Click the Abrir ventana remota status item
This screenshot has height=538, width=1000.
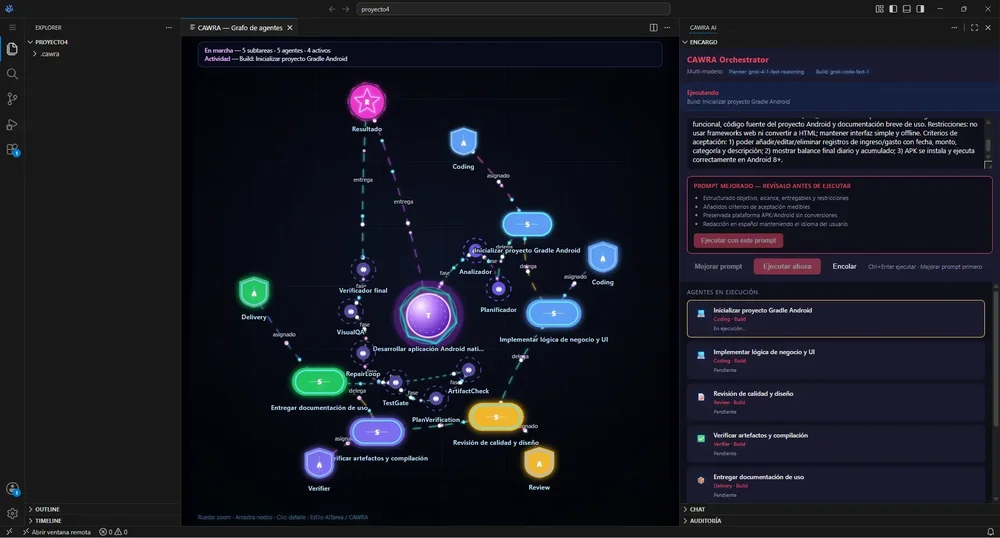[x=57, y=532]
